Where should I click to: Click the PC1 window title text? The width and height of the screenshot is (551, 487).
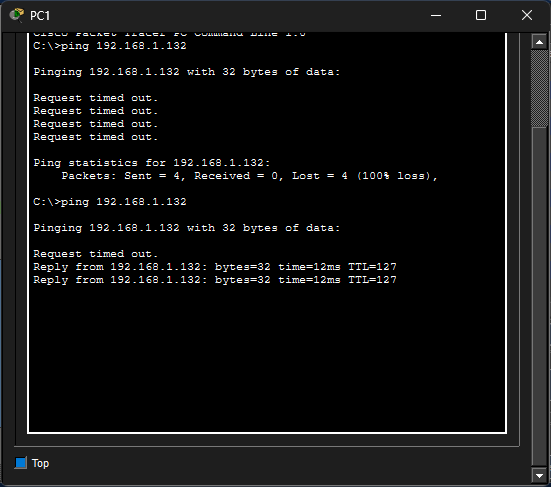point(40,16)
